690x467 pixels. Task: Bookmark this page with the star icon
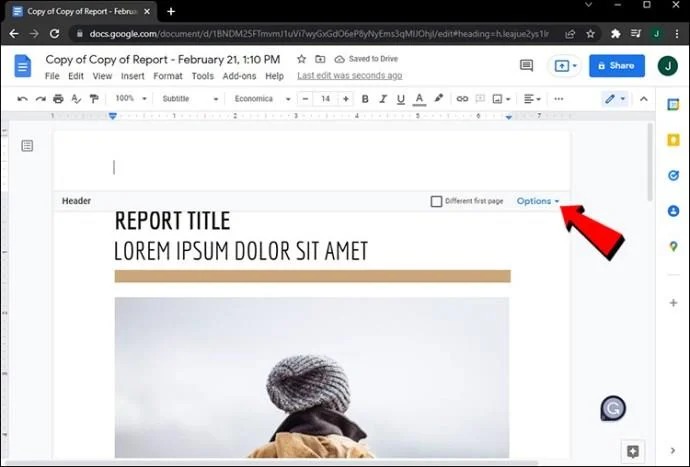click(x=591, y=34)
